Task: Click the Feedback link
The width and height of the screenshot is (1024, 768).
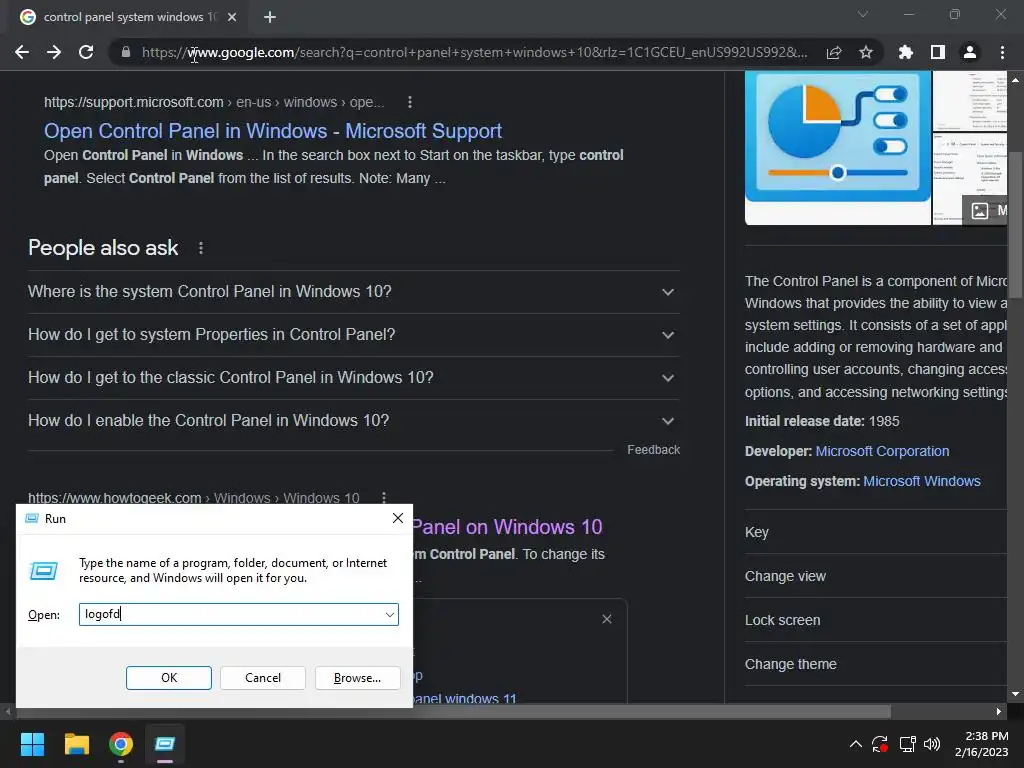Action: pyautogui.click(x=654, y=450)
